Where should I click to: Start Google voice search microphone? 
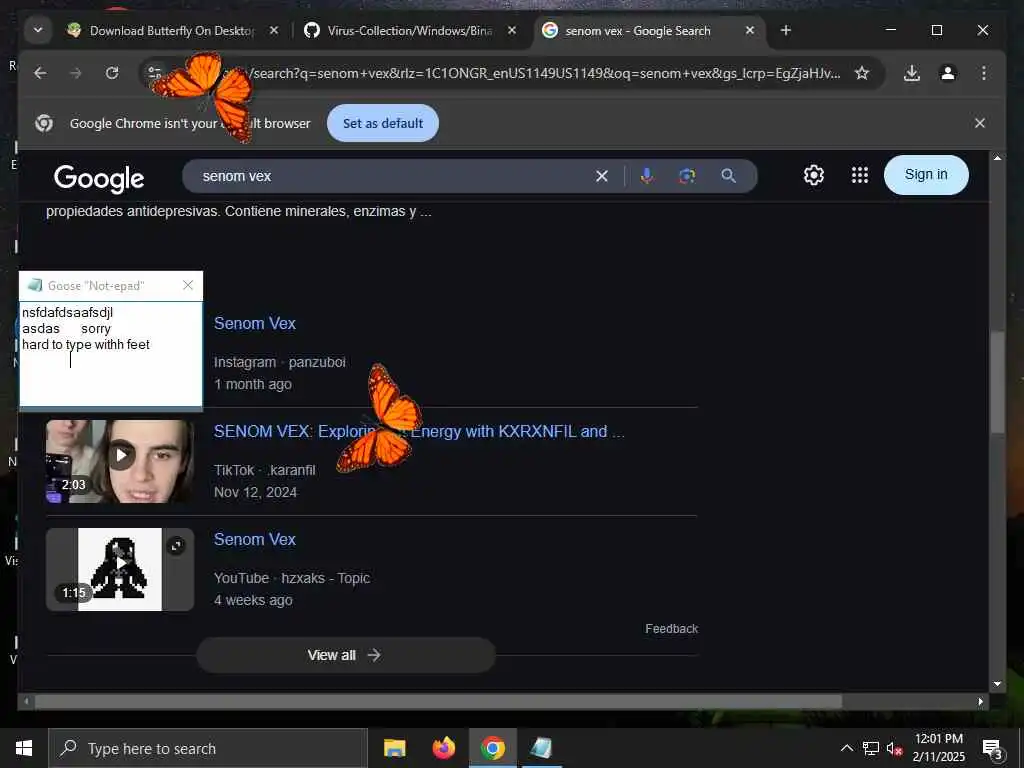pyautogui.click(x=647, y=176)
